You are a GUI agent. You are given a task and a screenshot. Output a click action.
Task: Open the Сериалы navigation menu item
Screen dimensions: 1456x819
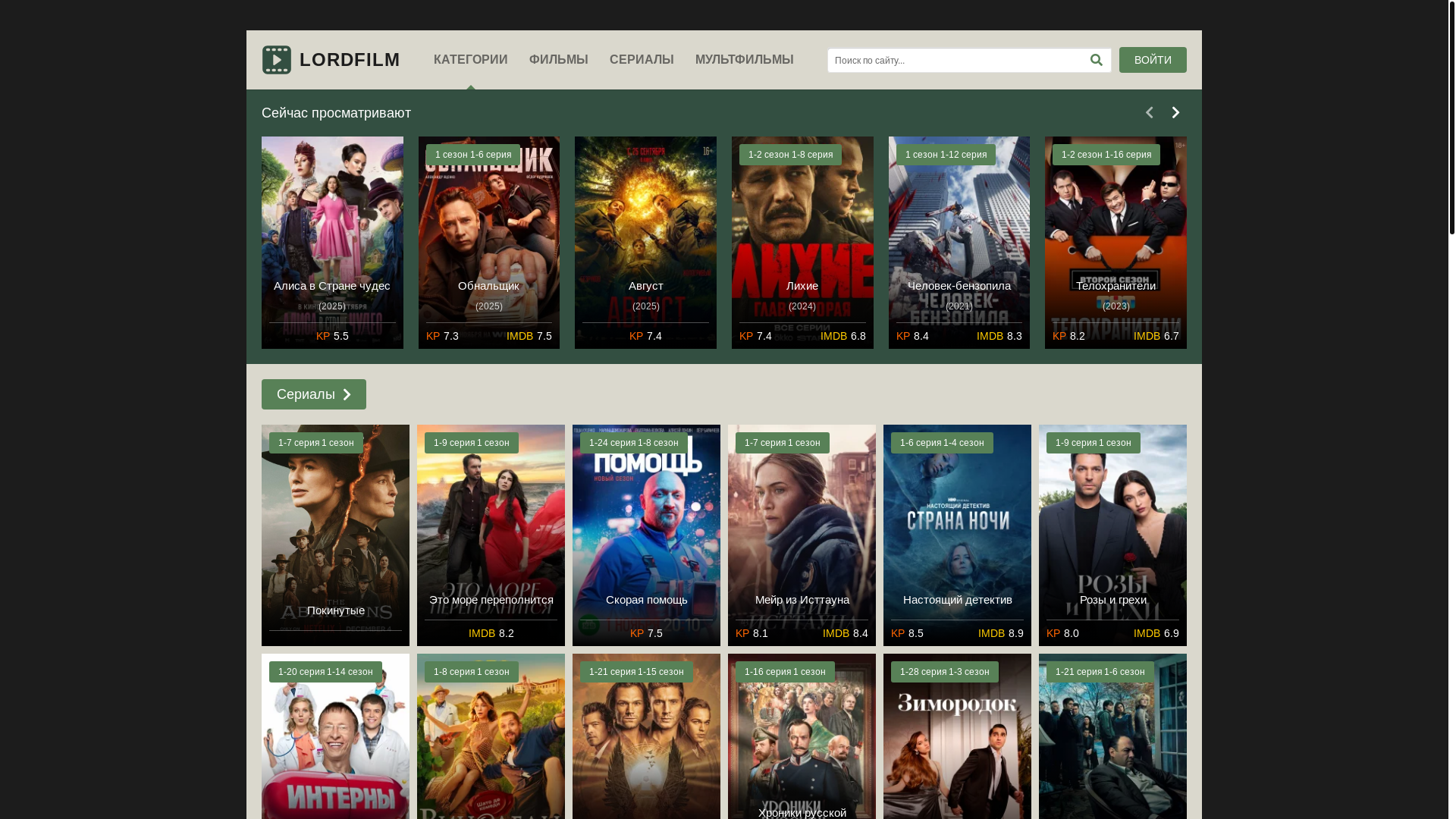pos(642,60)
